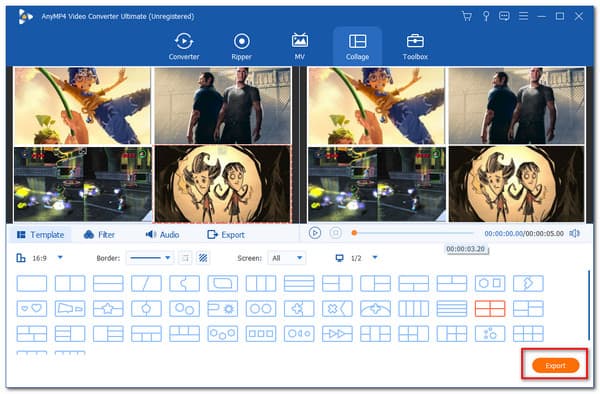Click the register key icon
Viewport: 600px width, 394px height.
[486, 16]
